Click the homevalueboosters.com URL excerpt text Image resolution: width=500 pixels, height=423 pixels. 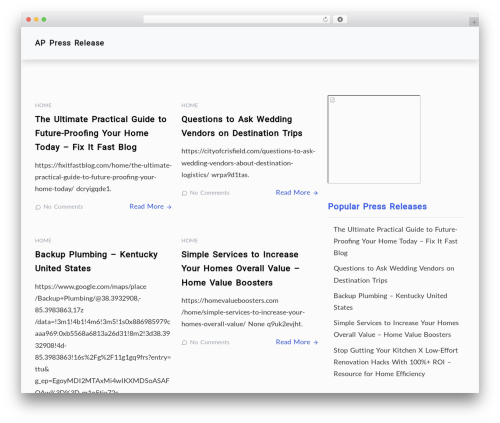[x=243, y=312]
